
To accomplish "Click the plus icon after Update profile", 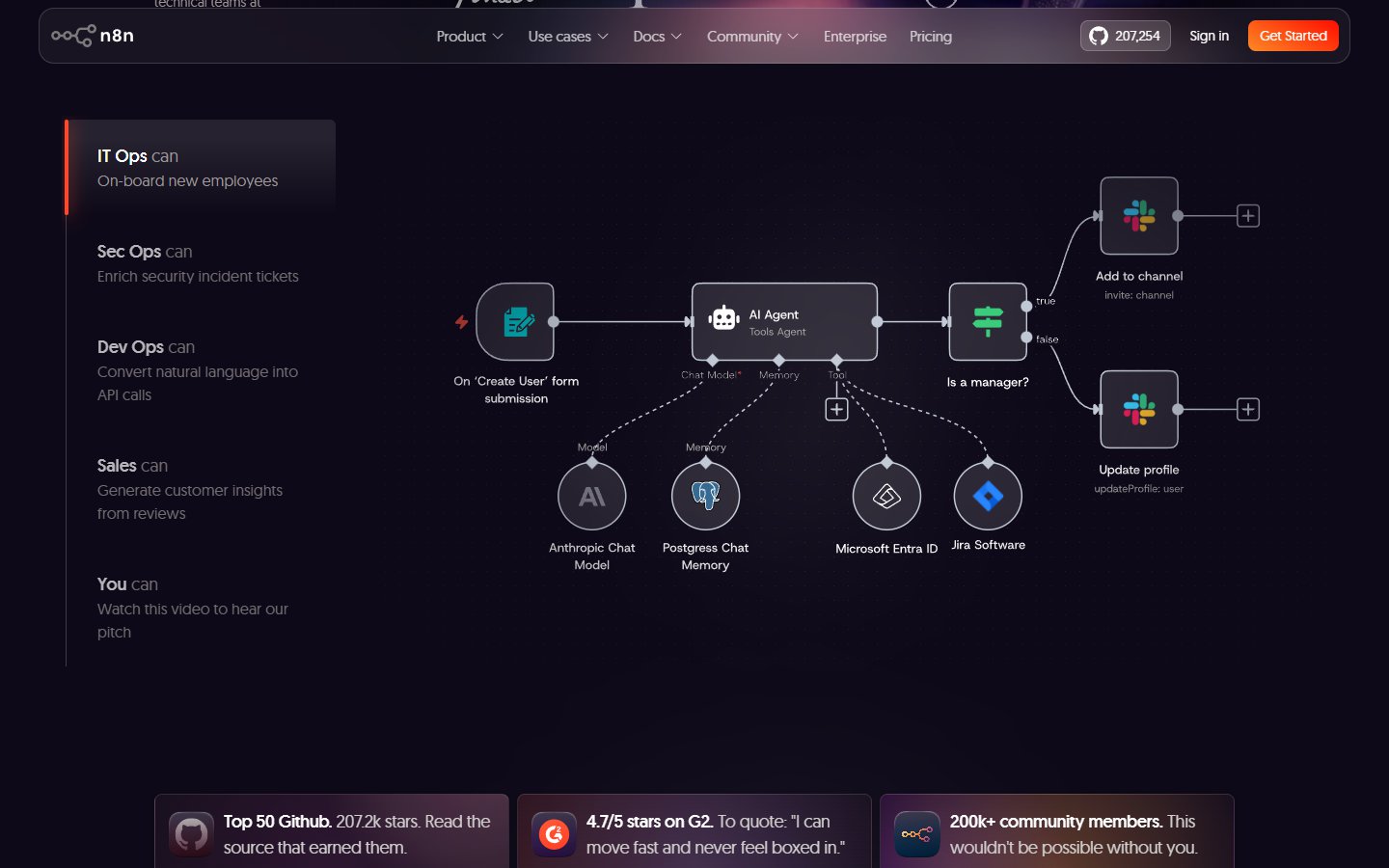I will pyautogui.click(x=1248, y=409).
